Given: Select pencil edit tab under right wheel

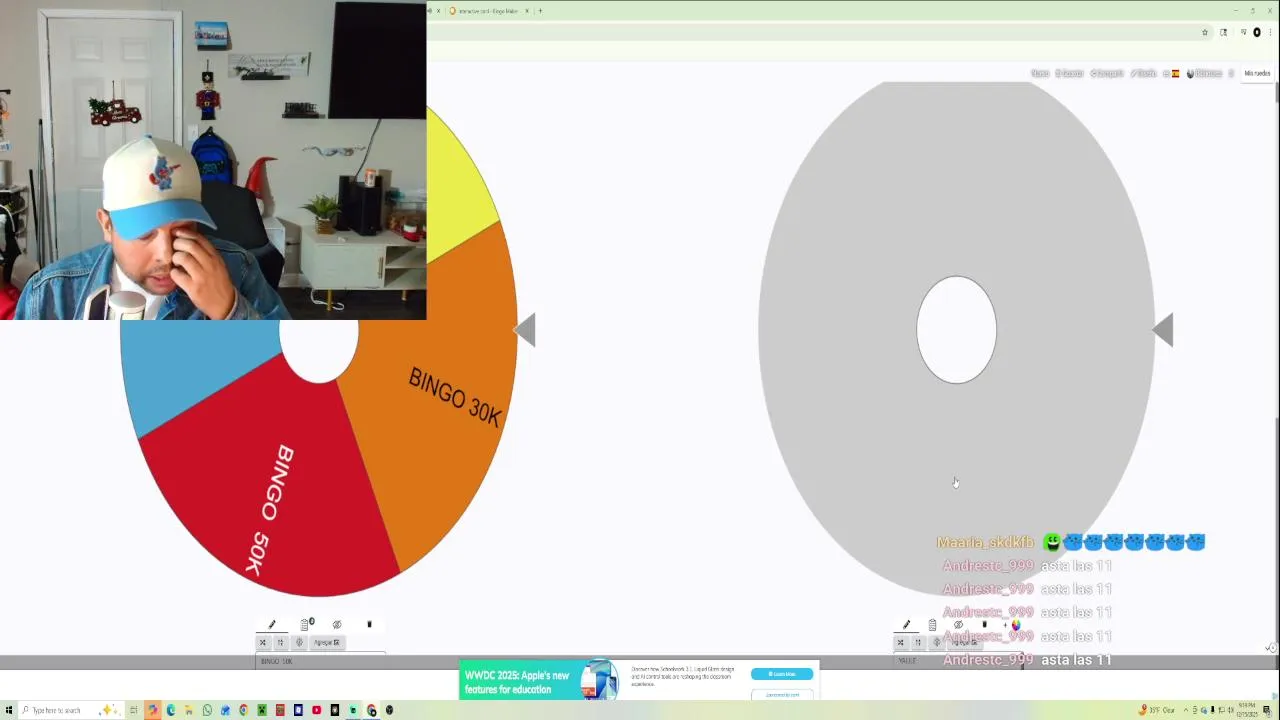Looking at the screenshot, I should (907, 626).
